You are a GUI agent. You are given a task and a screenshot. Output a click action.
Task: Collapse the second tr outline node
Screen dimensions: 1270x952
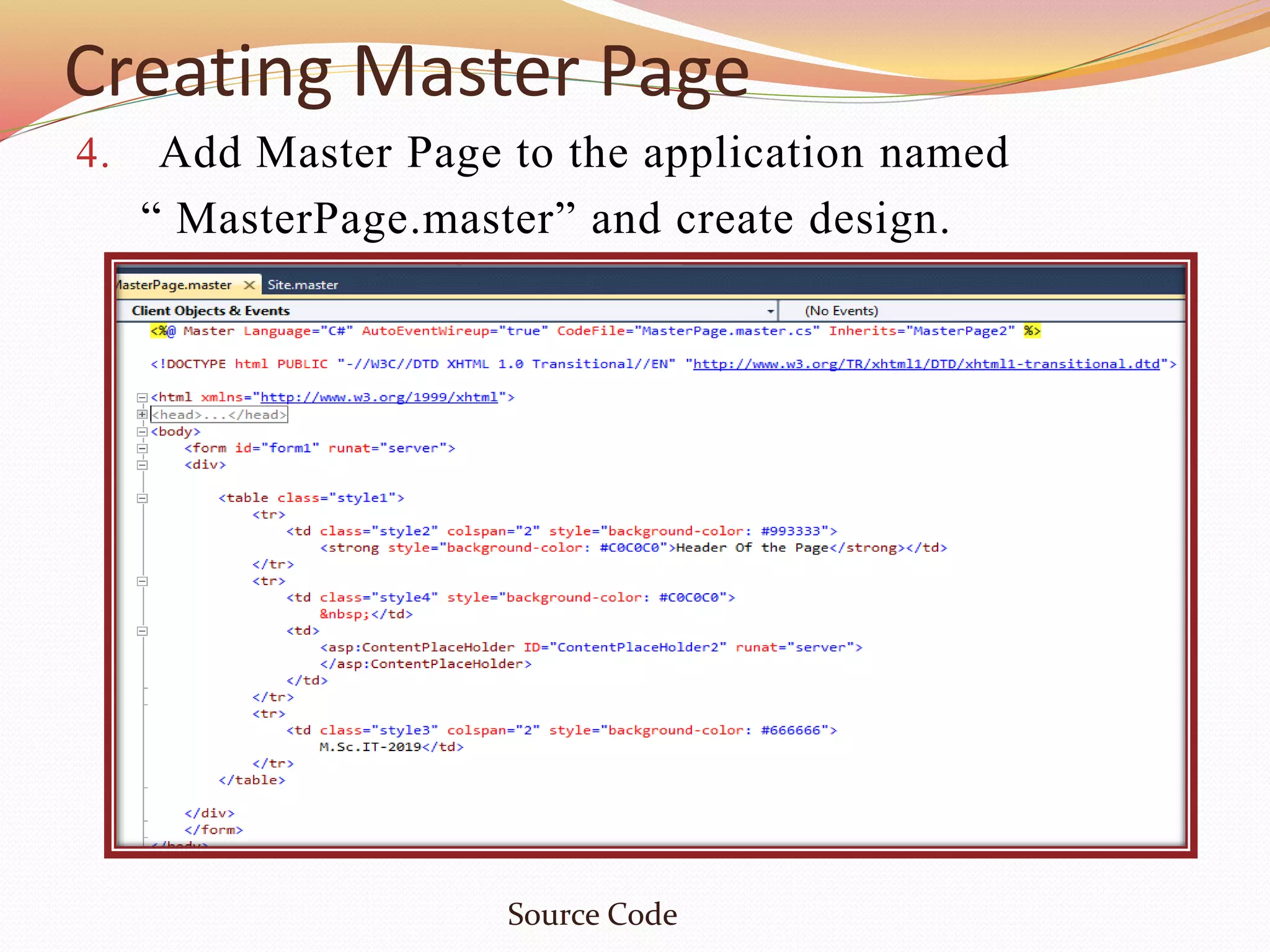(x=142, y=581)
